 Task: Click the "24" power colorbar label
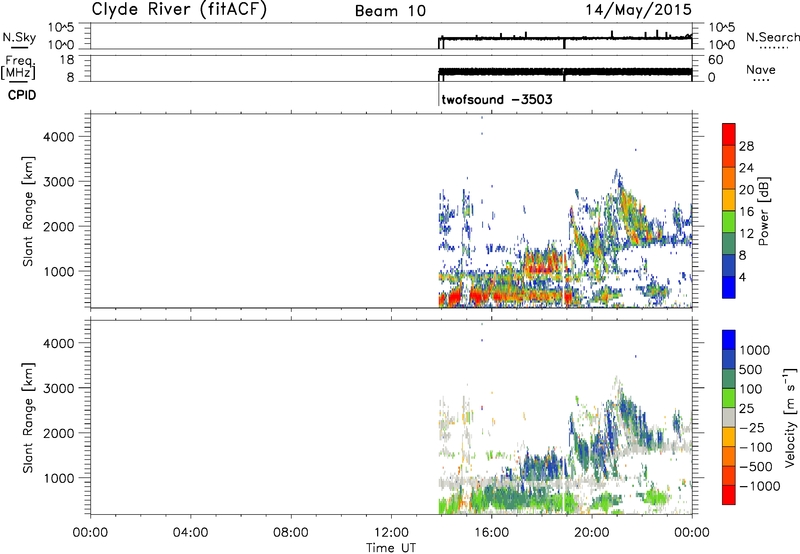click(x=746, y=168)
